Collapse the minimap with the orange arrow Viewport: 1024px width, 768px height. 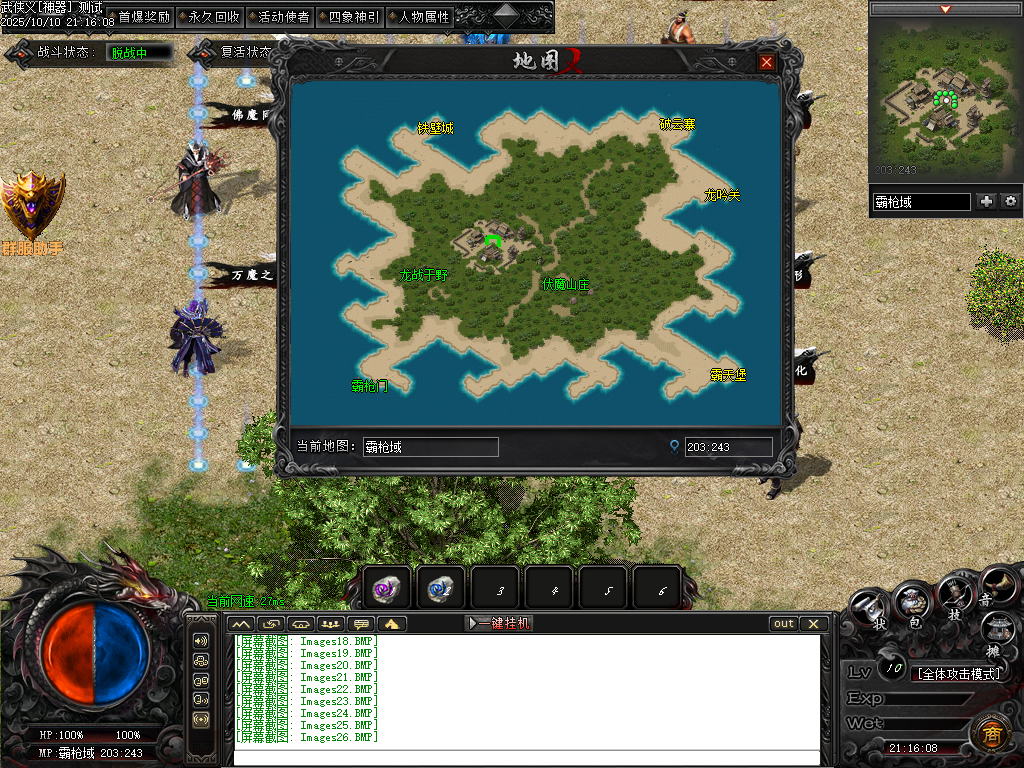click(945, 9)
